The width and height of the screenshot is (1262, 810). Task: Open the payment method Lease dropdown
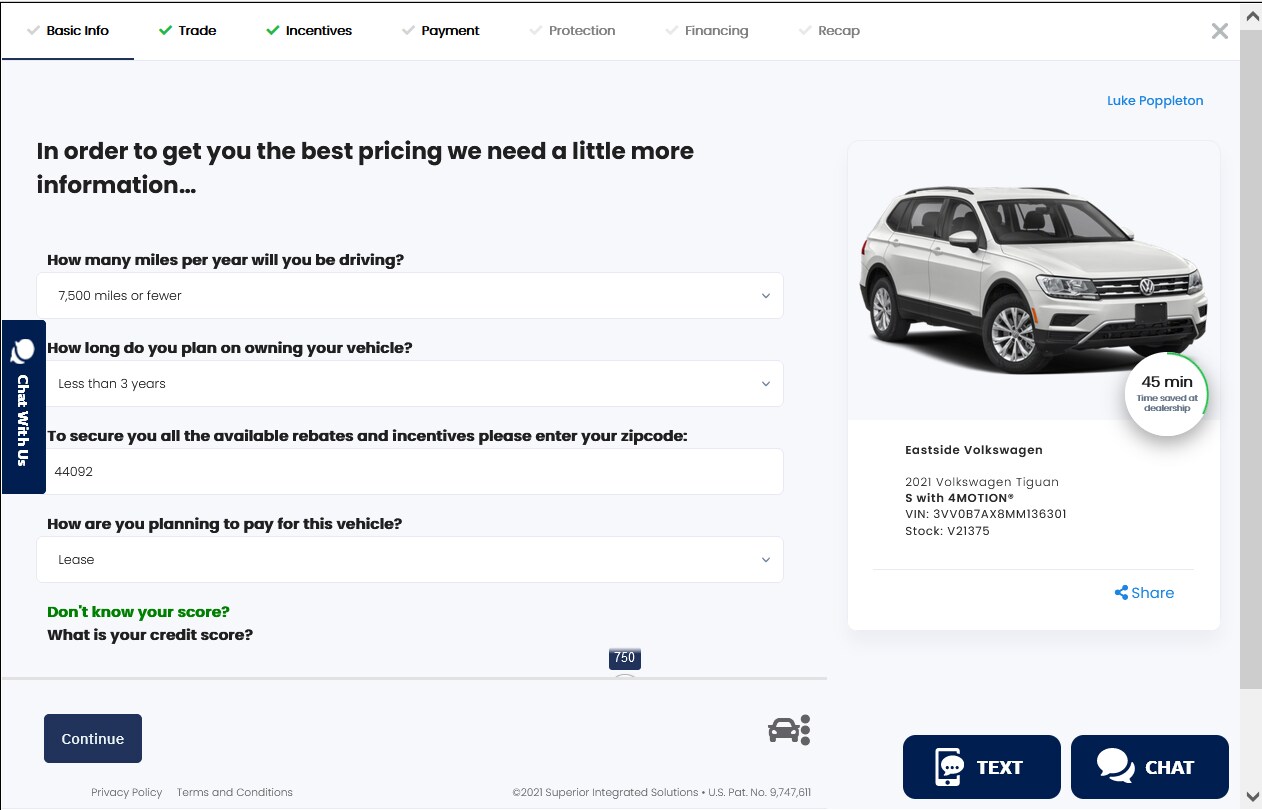click(410, 560)
